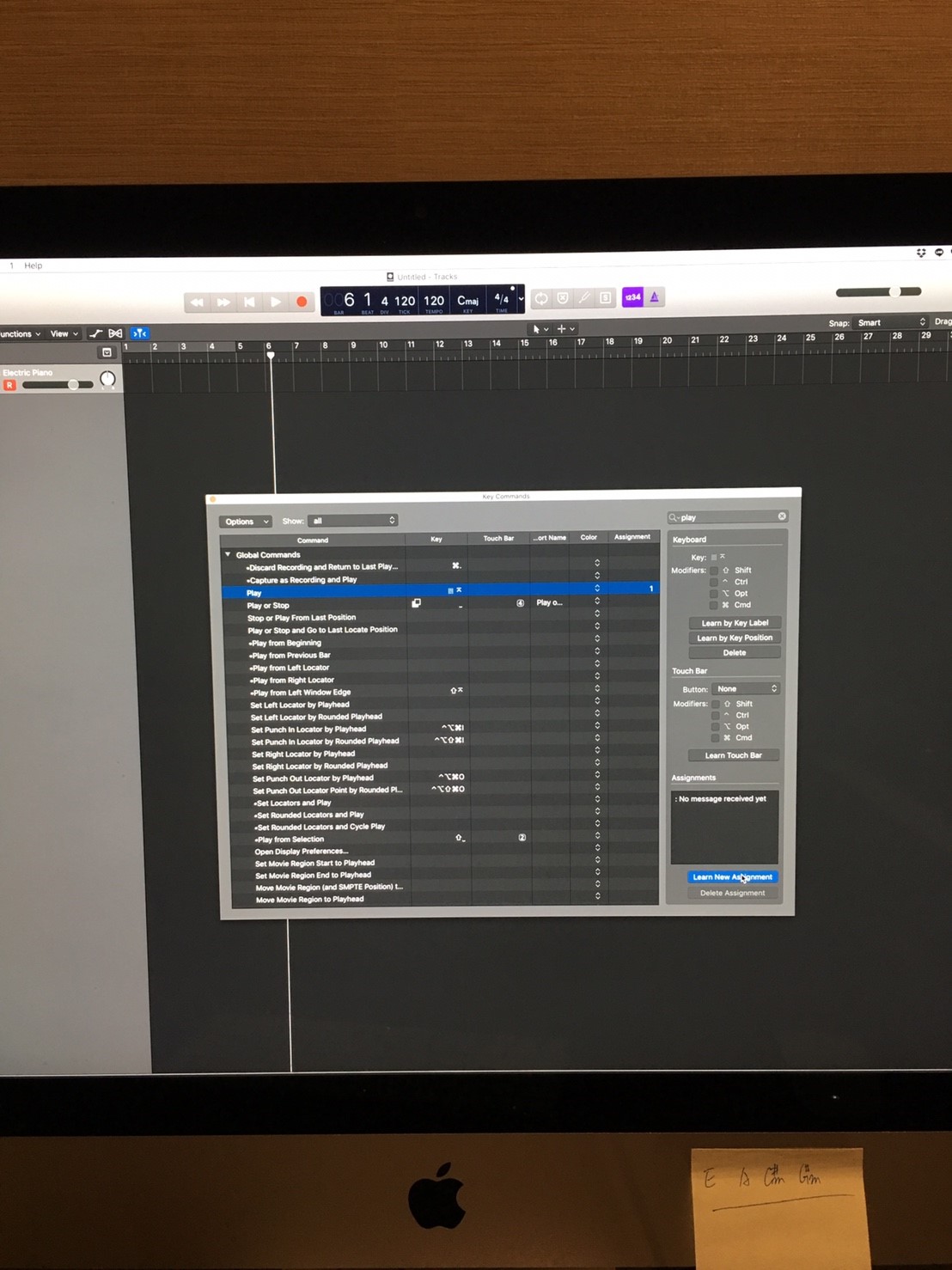The height and width of the screenshot is (1270, 952).
Task: Toggle record enable on Electric Piano track
Action: click(9, 385)
